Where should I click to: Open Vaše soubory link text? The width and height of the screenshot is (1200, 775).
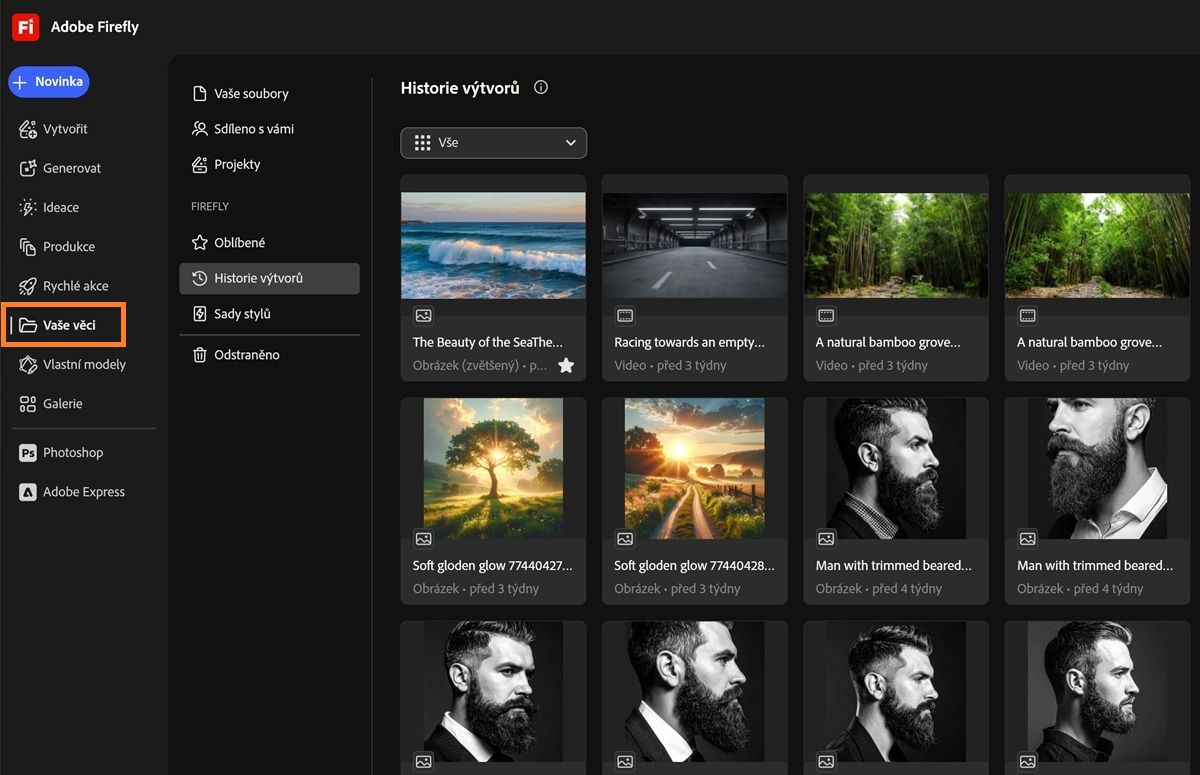pos(251,93)
